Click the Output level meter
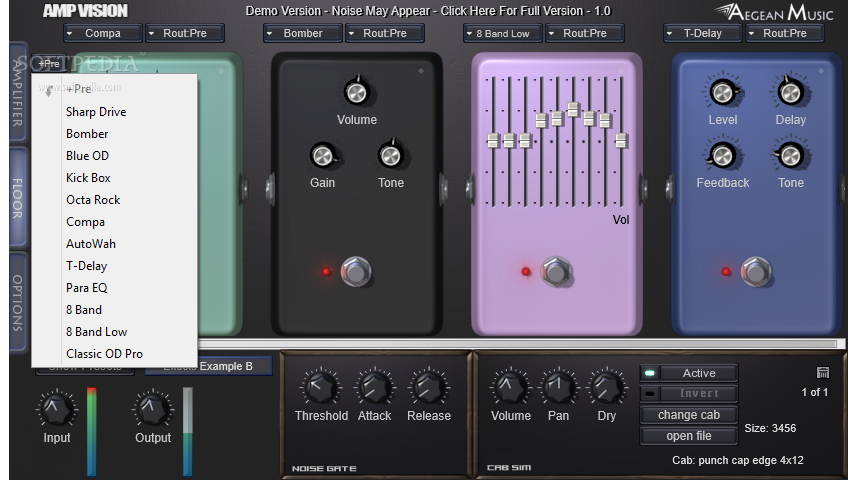Screen dimensions: 848x480 187,431
